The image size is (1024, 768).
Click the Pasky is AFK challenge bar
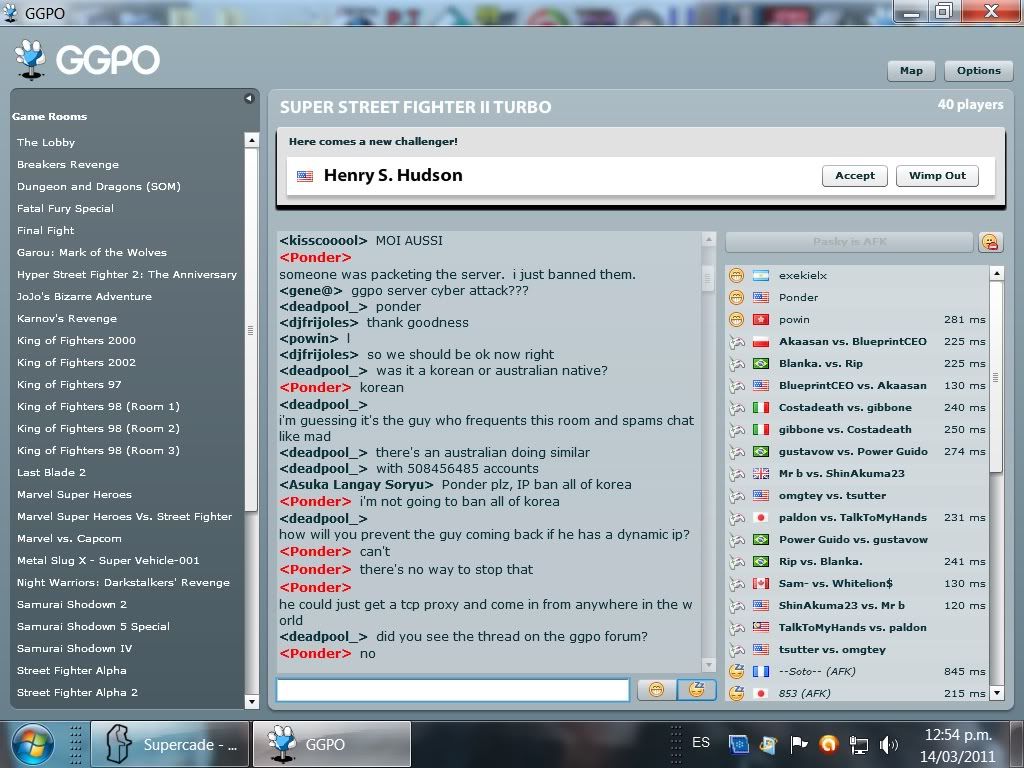[849, 242]
